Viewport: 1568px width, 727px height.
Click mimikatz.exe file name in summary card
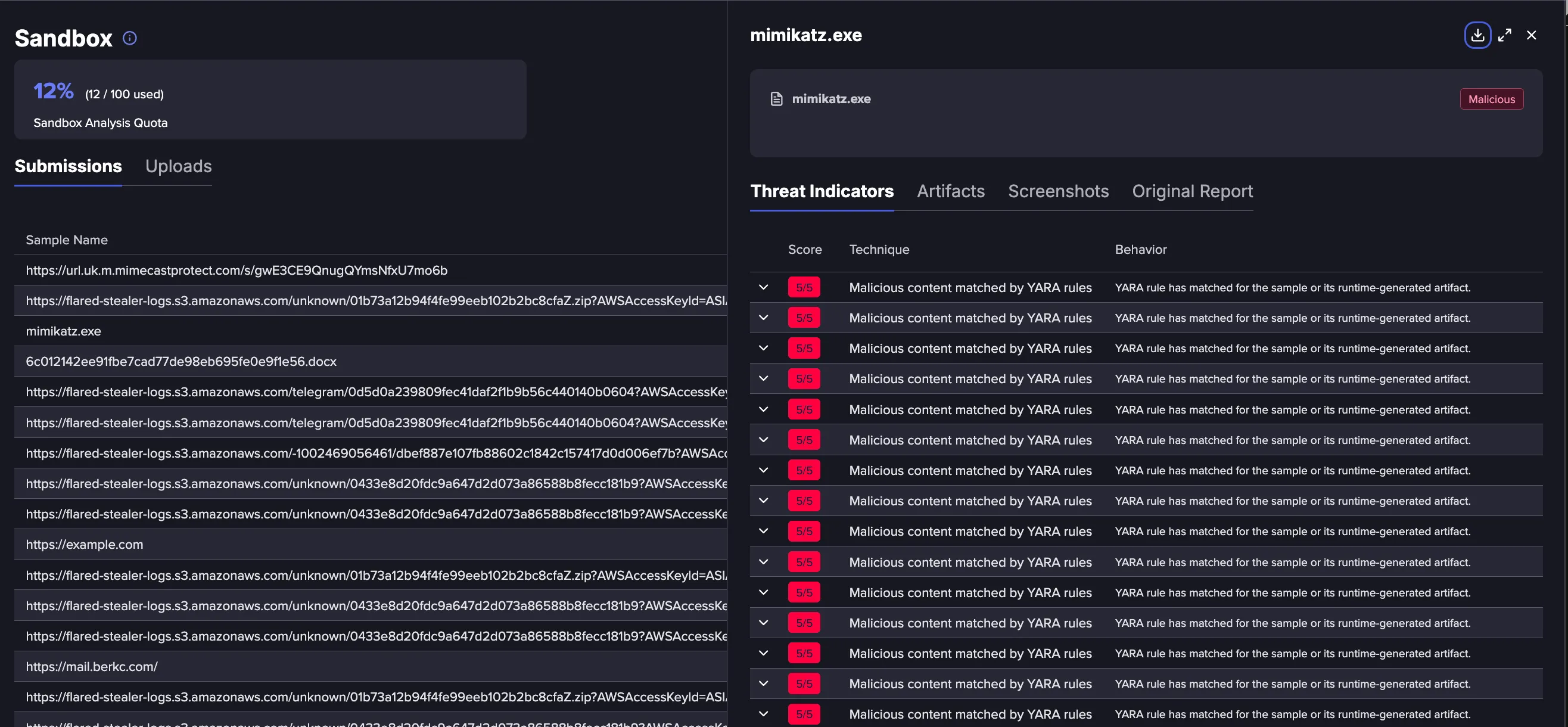pos(831,100)
